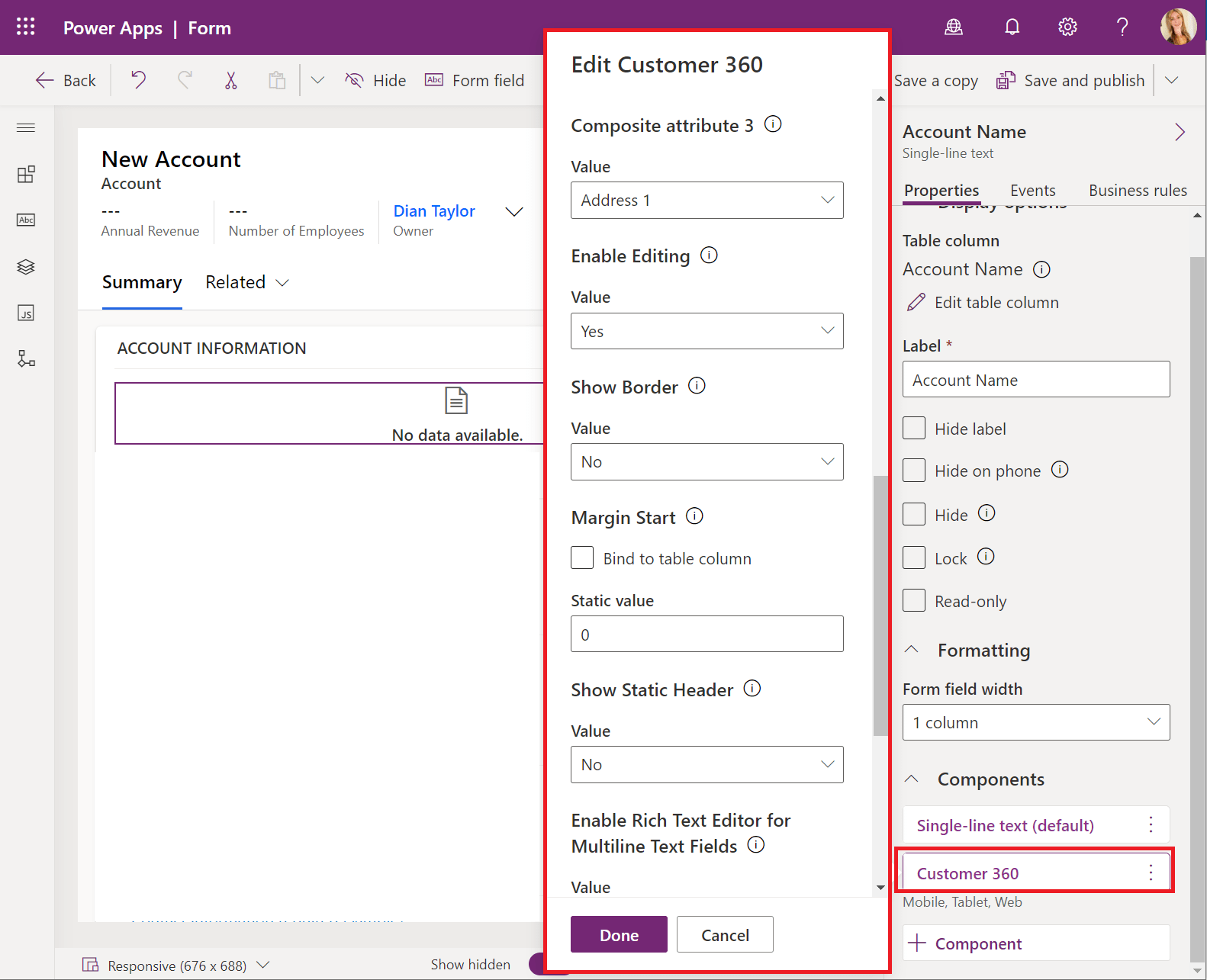Image resolution: width=1207 pixels, height=980 pixels.
Task: Open the Enable Editing Value dropdown
Action: pyautogui.click(x=707, y=331)
